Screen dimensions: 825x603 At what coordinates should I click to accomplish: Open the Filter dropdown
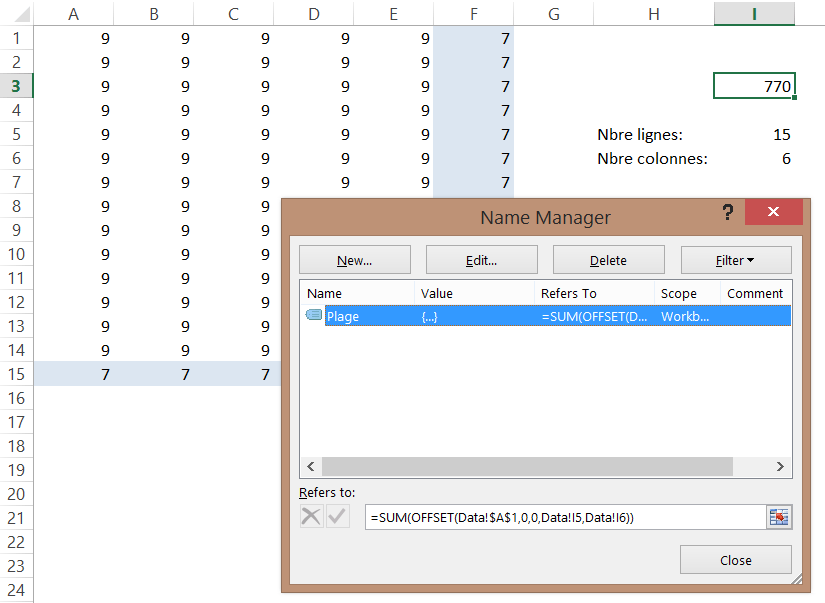coord(735,260)
